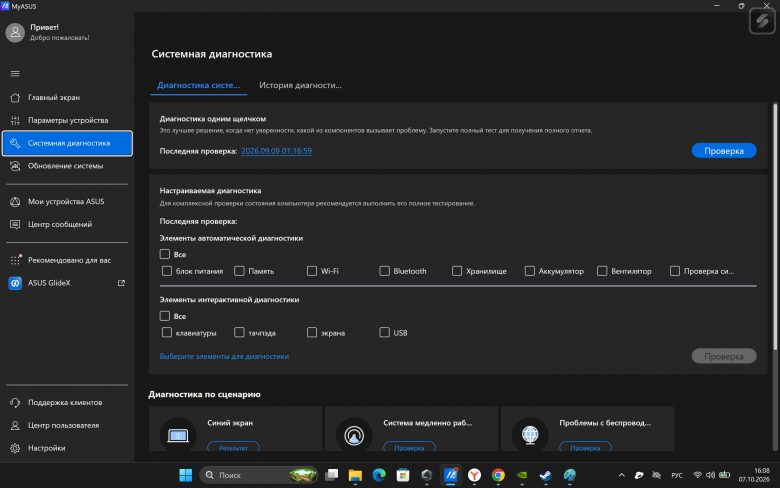Select the Хранилище checkbox
This screenshot has height=488, width=780.
point(457,271)
